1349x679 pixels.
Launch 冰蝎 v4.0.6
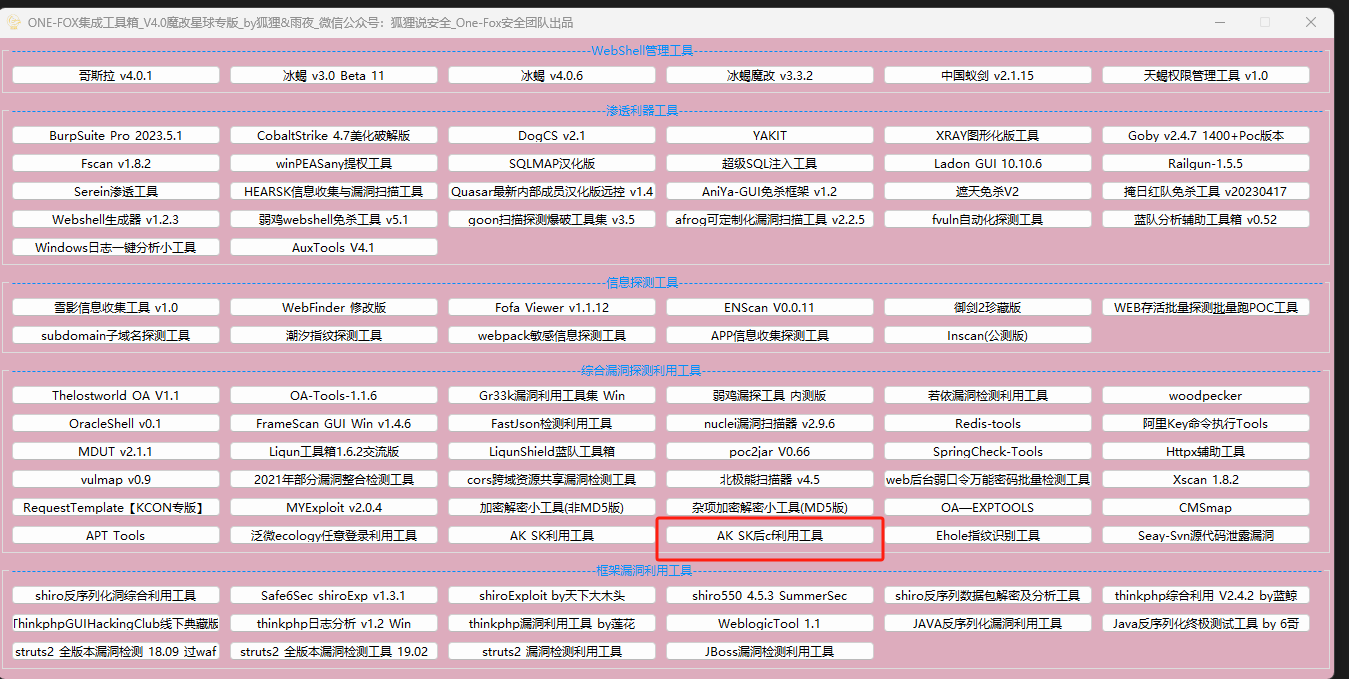pos(552,75)
